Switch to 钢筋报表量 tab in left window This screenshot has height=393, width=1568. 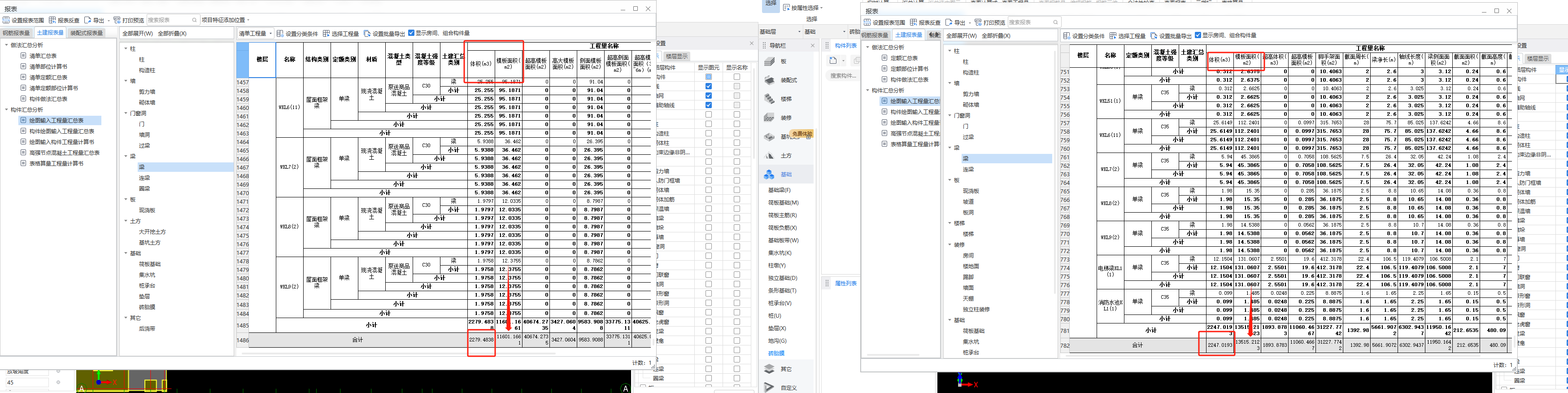[17, 33]
